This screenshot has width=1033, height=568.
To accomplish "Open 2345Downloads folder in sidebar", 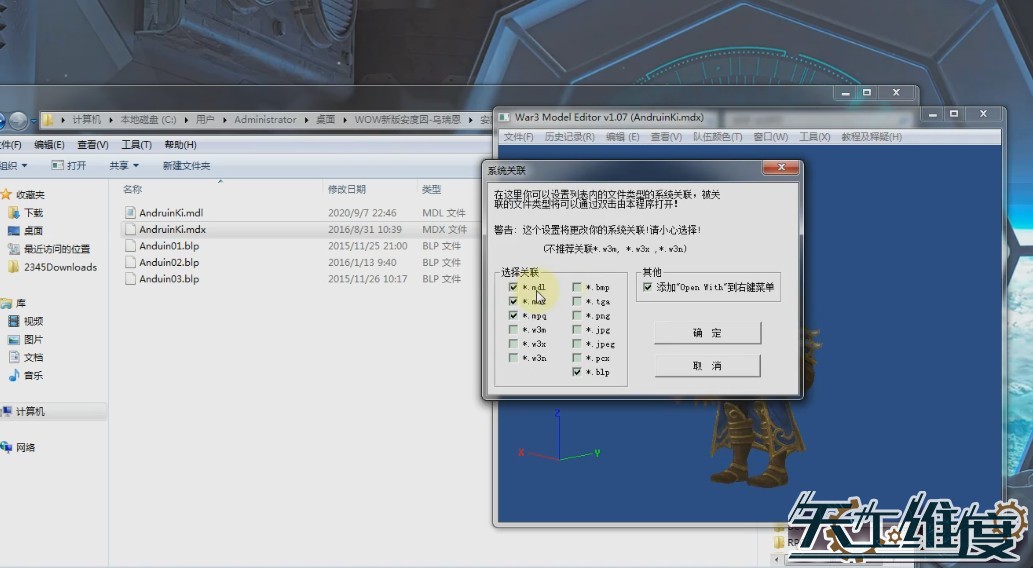I will click(14, 267).
